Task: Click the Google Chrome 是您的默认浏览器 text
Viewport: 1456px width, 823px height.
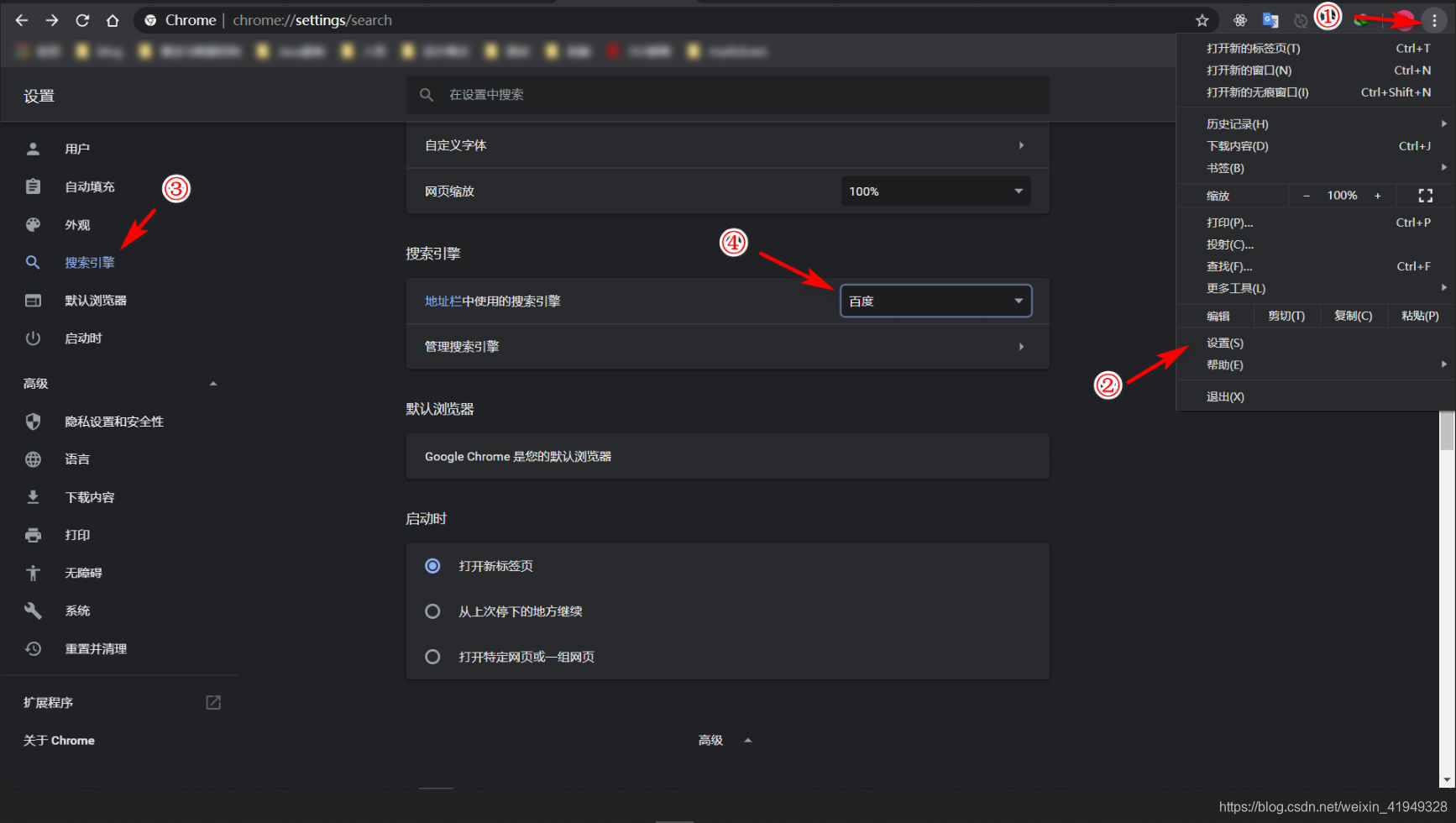Action: pos(518,457)
